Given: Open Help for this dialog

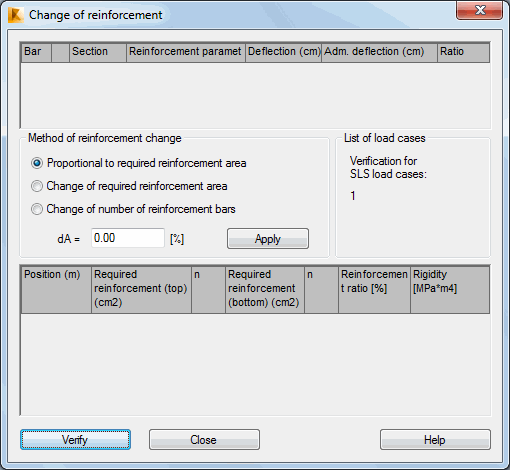Looking at the screenshot, I should point(435,440).
